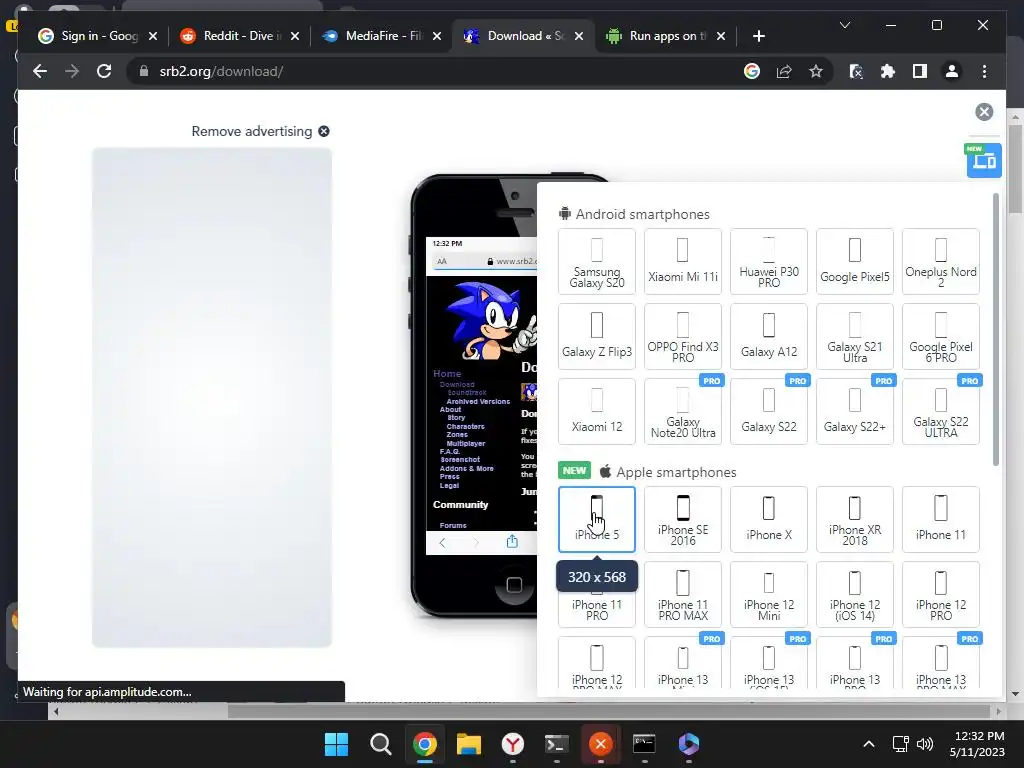Select the Xiaomi 12 device

click(597, 412)
